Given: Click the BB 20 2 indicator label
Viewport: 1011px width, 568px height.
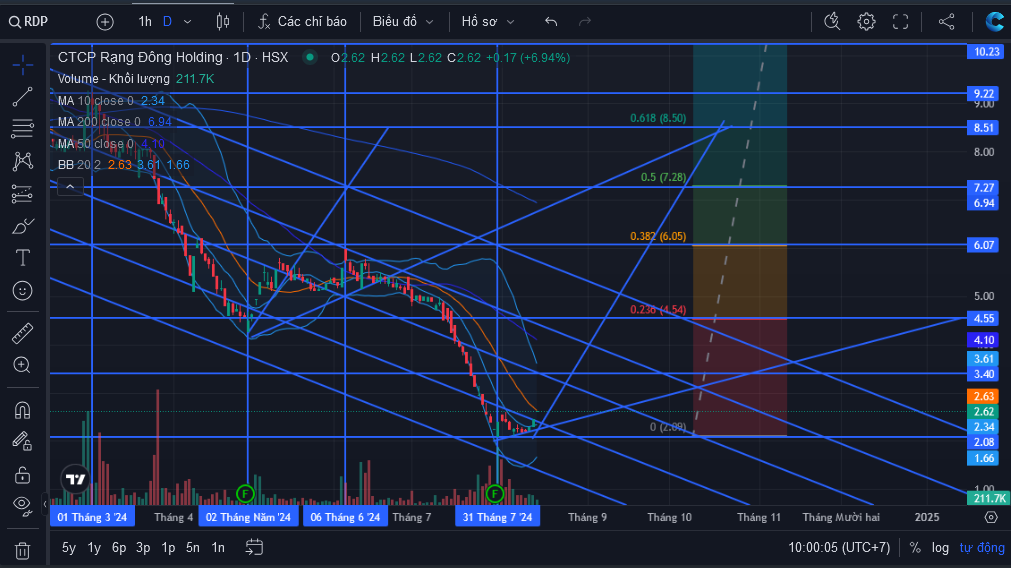Looking at the screenshot, I should pyautogui.click(x=79, y=165).
